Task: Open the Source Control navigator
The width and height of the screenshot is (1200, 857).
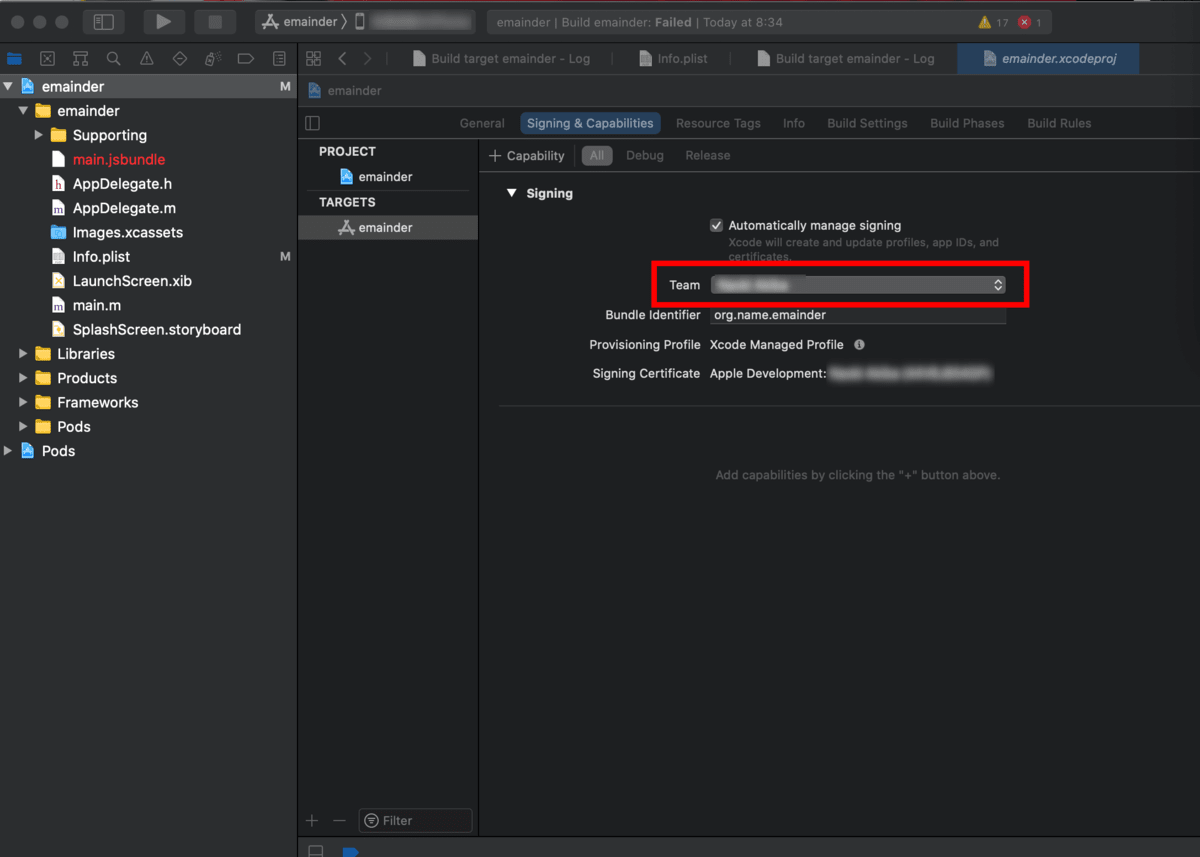Action: (47, 59)
